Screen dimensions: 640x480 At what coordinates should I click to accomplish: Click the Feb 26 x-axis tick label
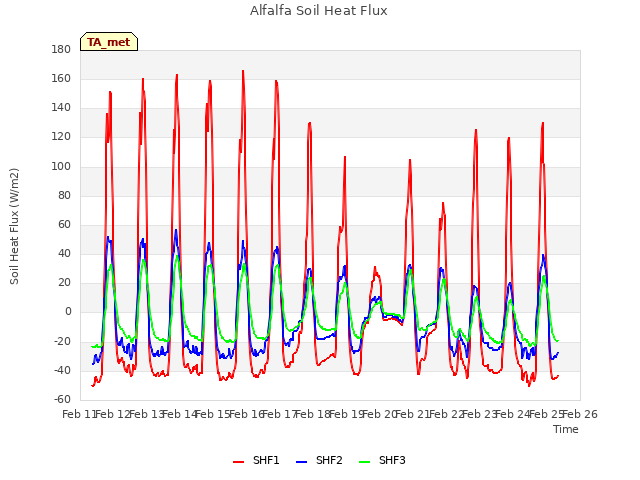pos(580,415)
